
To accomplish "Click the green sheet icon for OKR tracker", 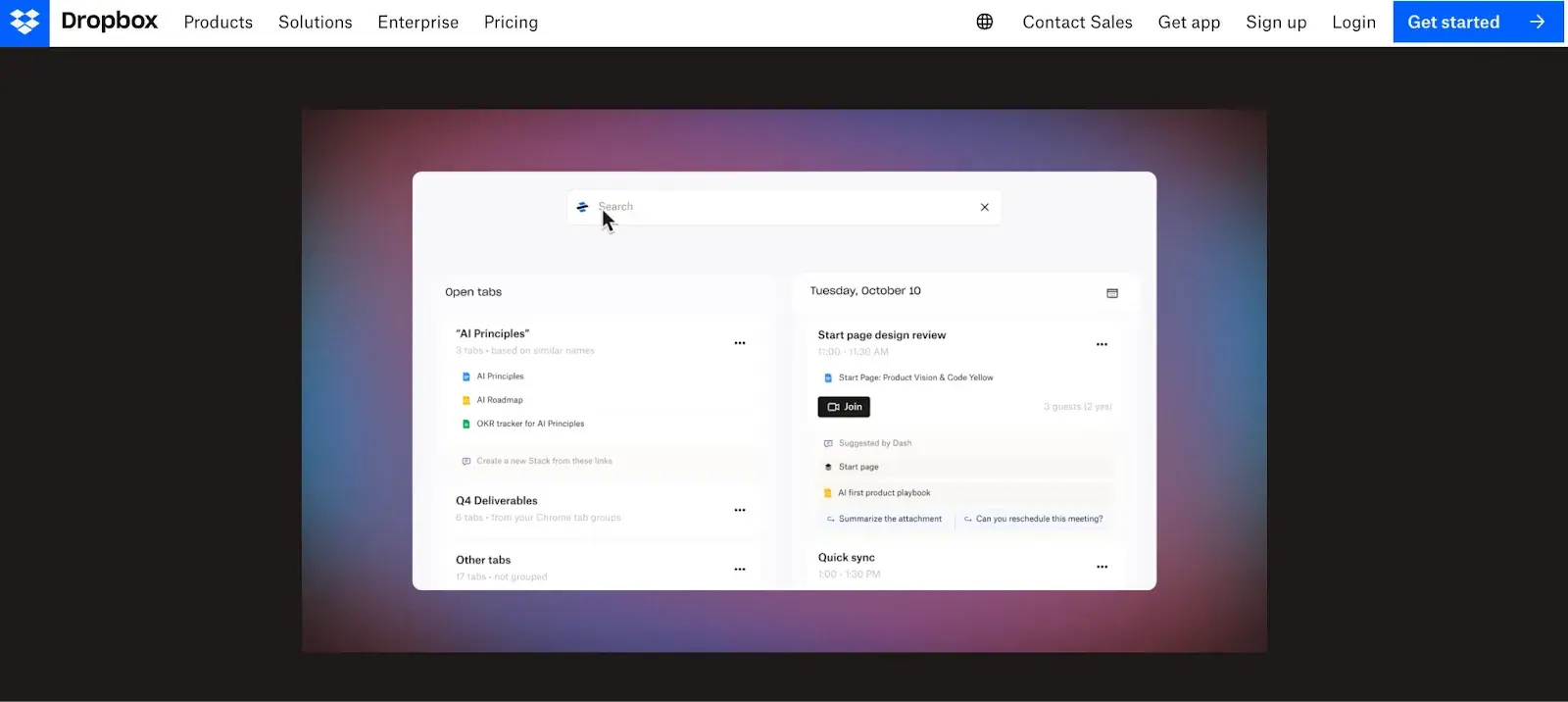I will click(465, 424).
